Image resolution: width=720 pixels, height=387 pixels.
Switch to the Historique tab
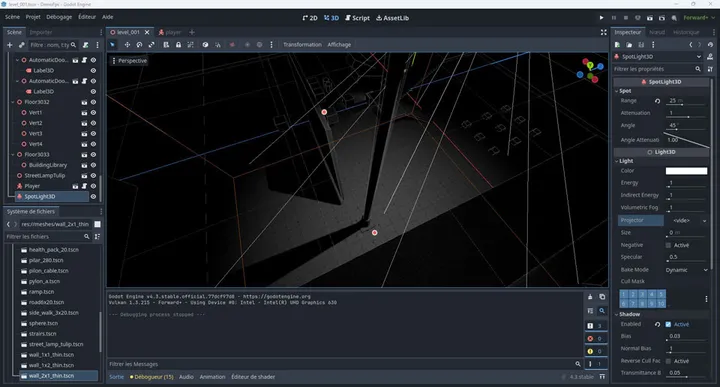click(686, 32)
